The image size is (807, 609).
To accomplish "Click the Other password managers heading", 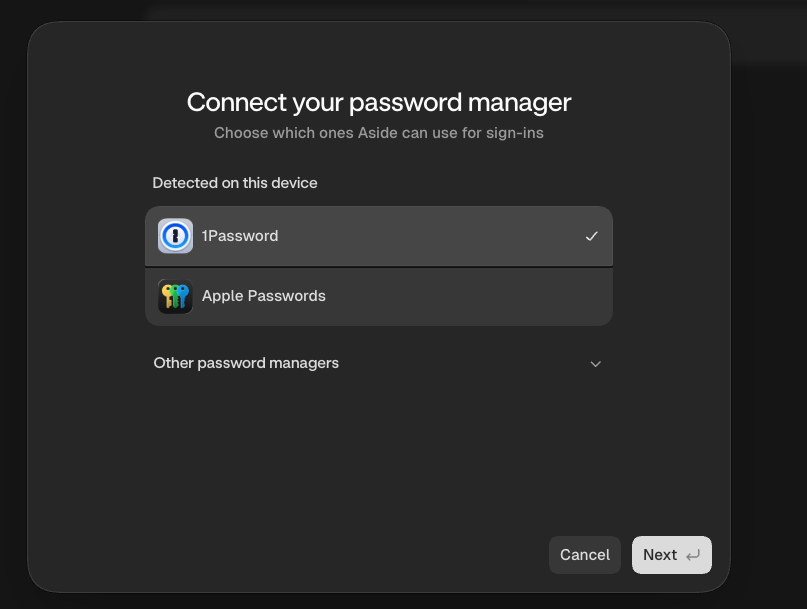I will [246, 363].
